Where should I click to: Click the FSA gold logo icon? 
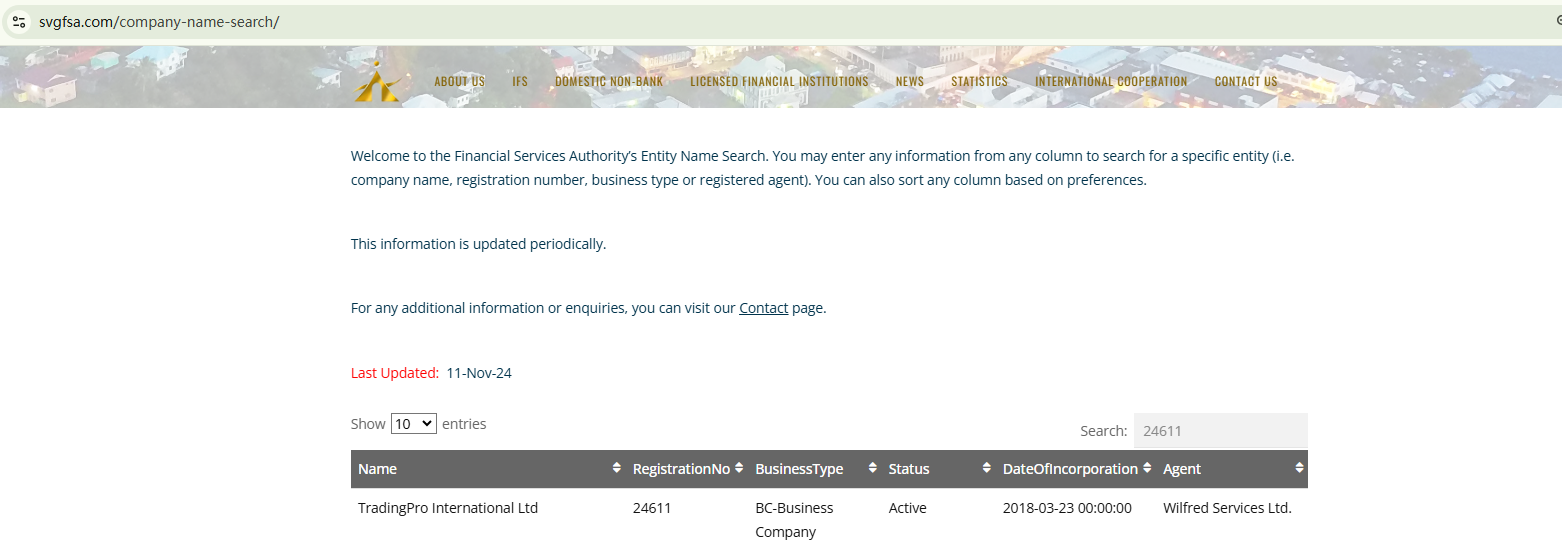376,81
